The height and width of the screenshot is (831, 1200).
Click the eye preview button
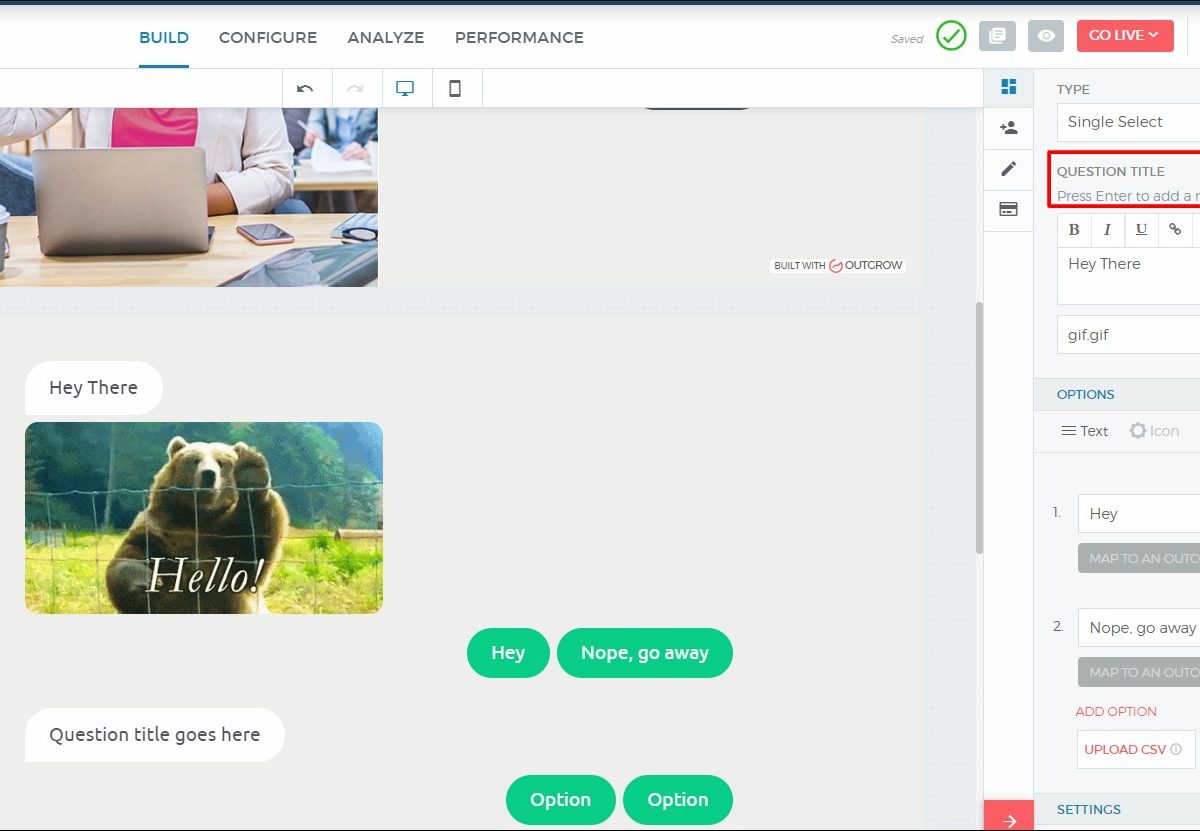[x=1046, y=36]
